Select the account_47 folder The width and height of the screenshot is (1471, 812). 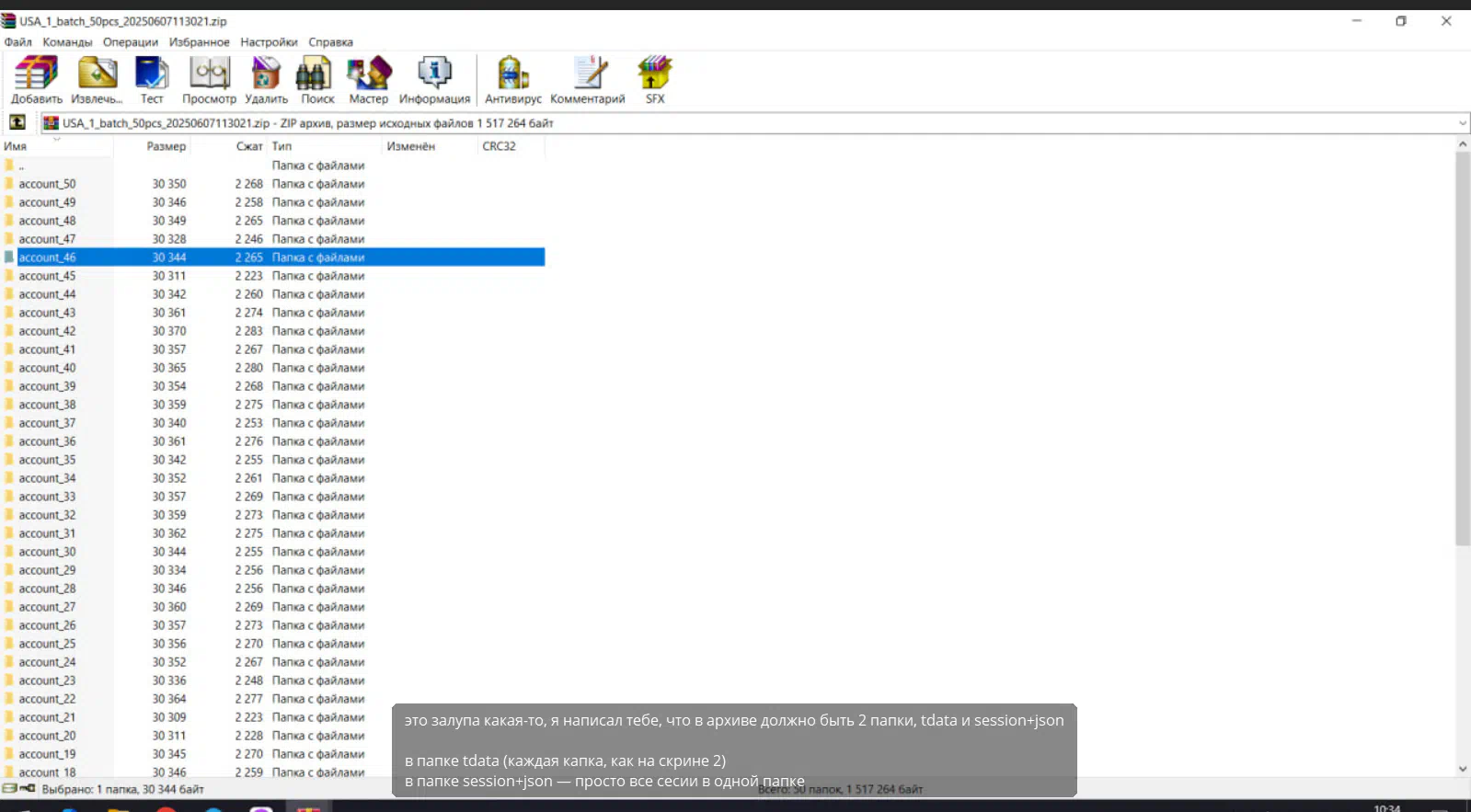point(273,239)
